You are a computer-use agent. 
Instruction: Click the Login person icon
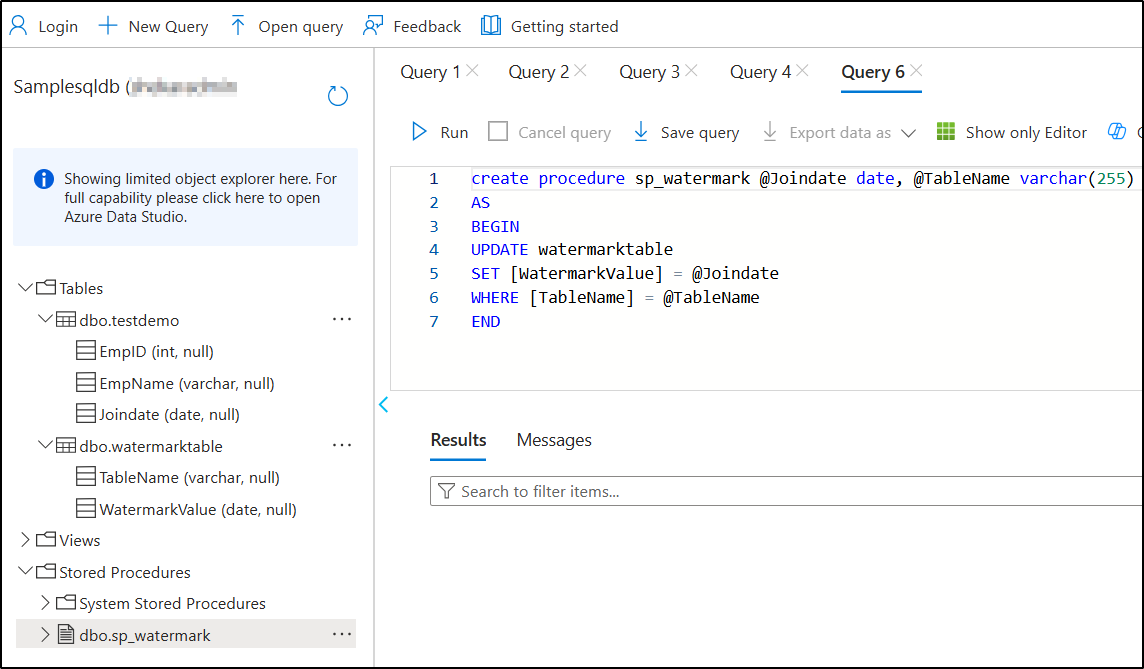pos(18,26)
